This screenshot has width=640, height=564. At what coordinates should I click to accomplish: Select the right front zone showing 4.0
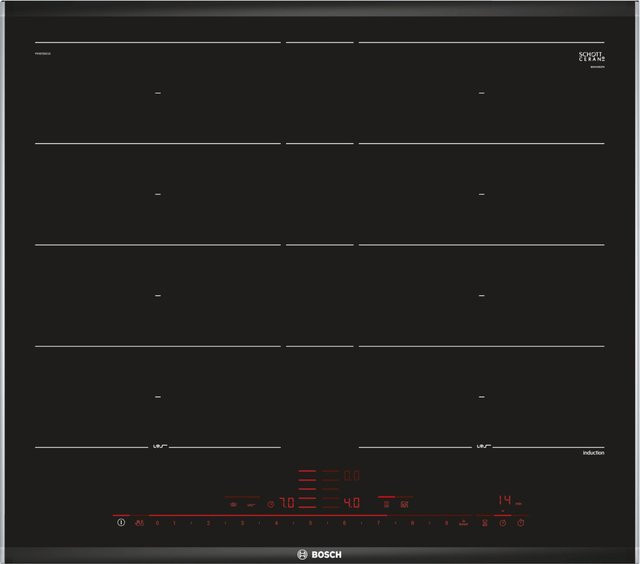[352, 503]
